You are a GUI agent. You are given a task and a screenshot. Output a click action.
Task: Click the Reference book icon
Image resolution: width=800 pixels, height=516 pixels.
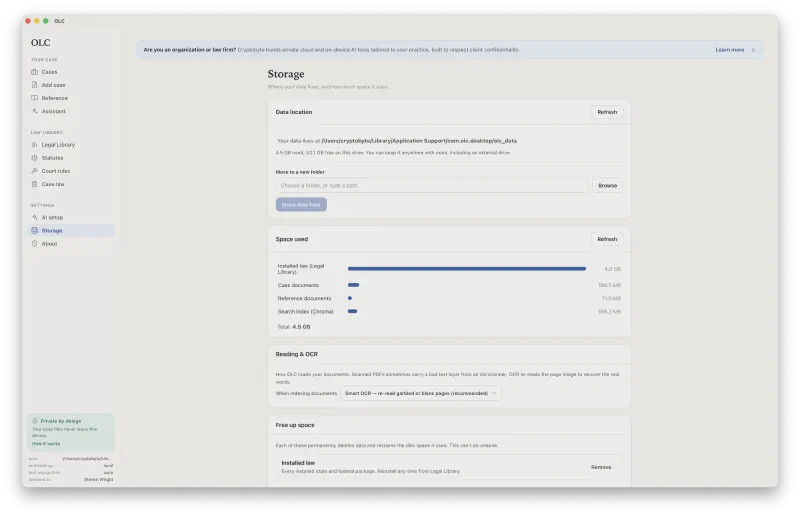[35, 98]
